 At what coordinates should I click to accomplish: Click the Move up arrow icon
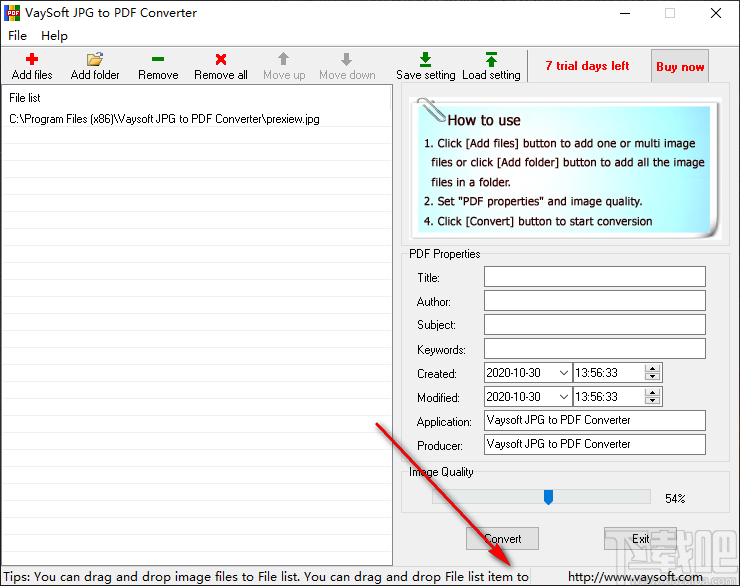(284, 59)
